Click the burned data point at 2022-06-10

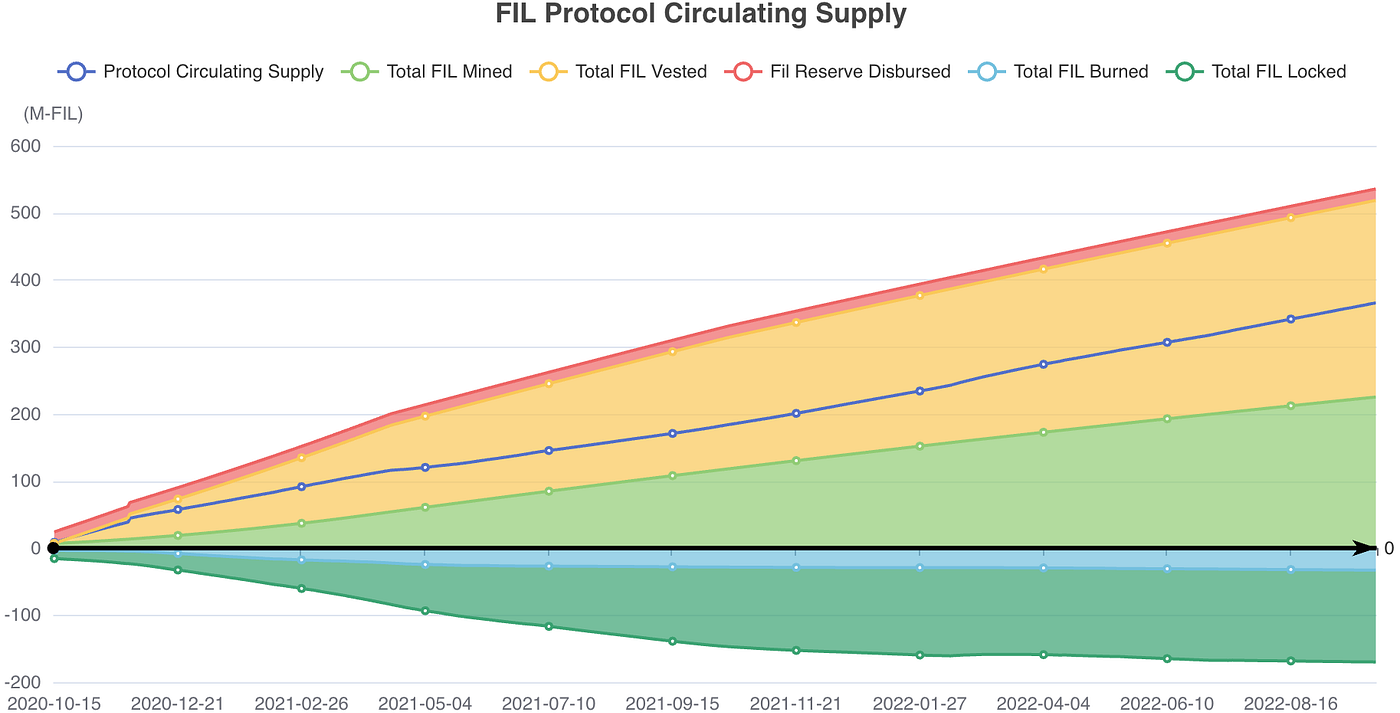pos(1167,569)
